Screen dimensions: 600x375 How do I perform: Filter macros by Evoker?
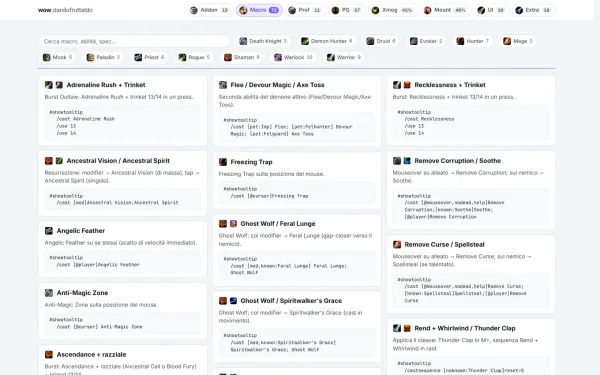tap(426, 41)
